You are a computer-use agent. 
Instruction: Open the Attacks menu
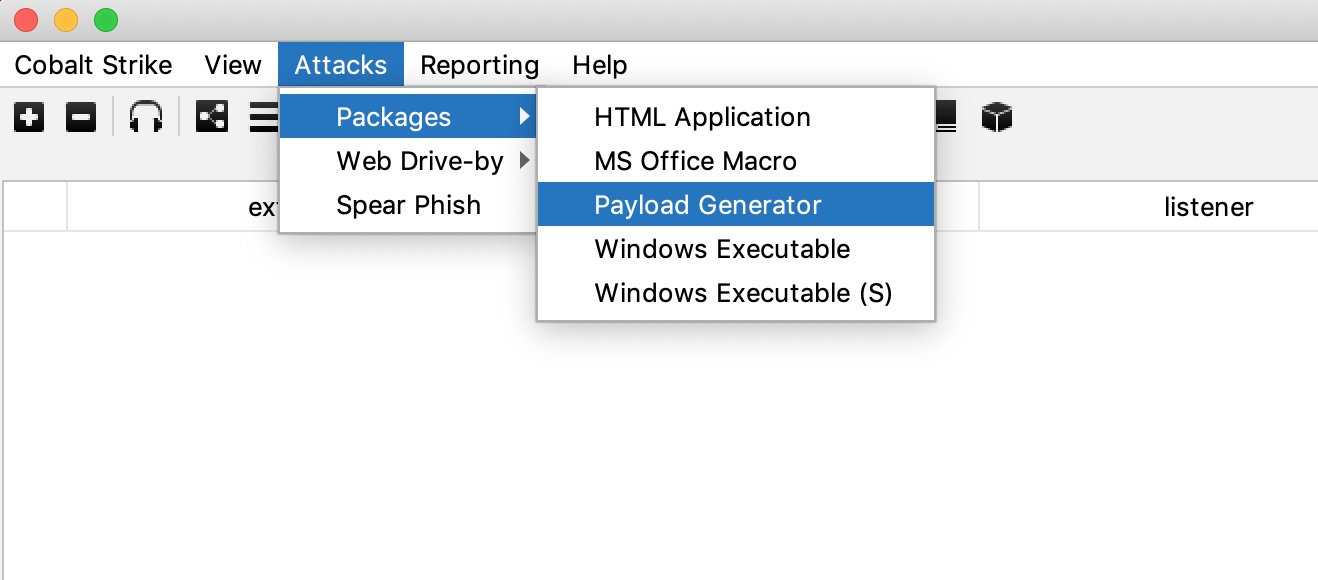click(x=340, y=65)
